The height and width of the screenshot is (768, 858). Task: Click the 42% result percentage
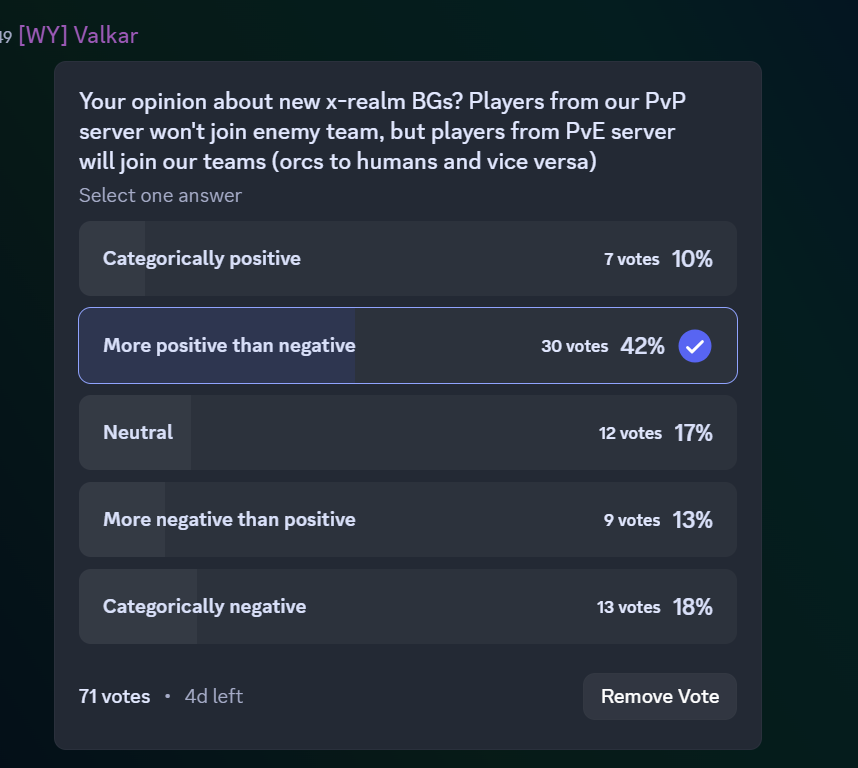click(x=642, y=346)
